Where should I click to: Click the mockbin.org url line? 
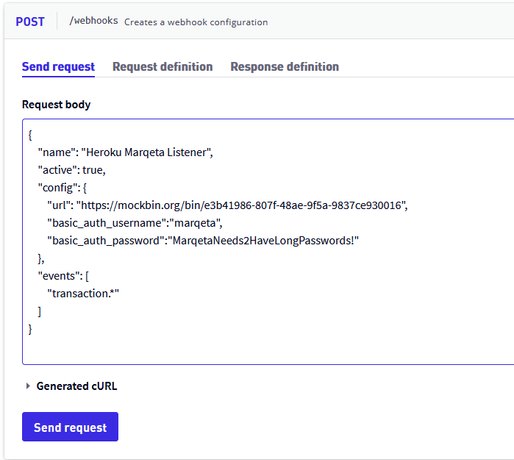click(227, 205)
